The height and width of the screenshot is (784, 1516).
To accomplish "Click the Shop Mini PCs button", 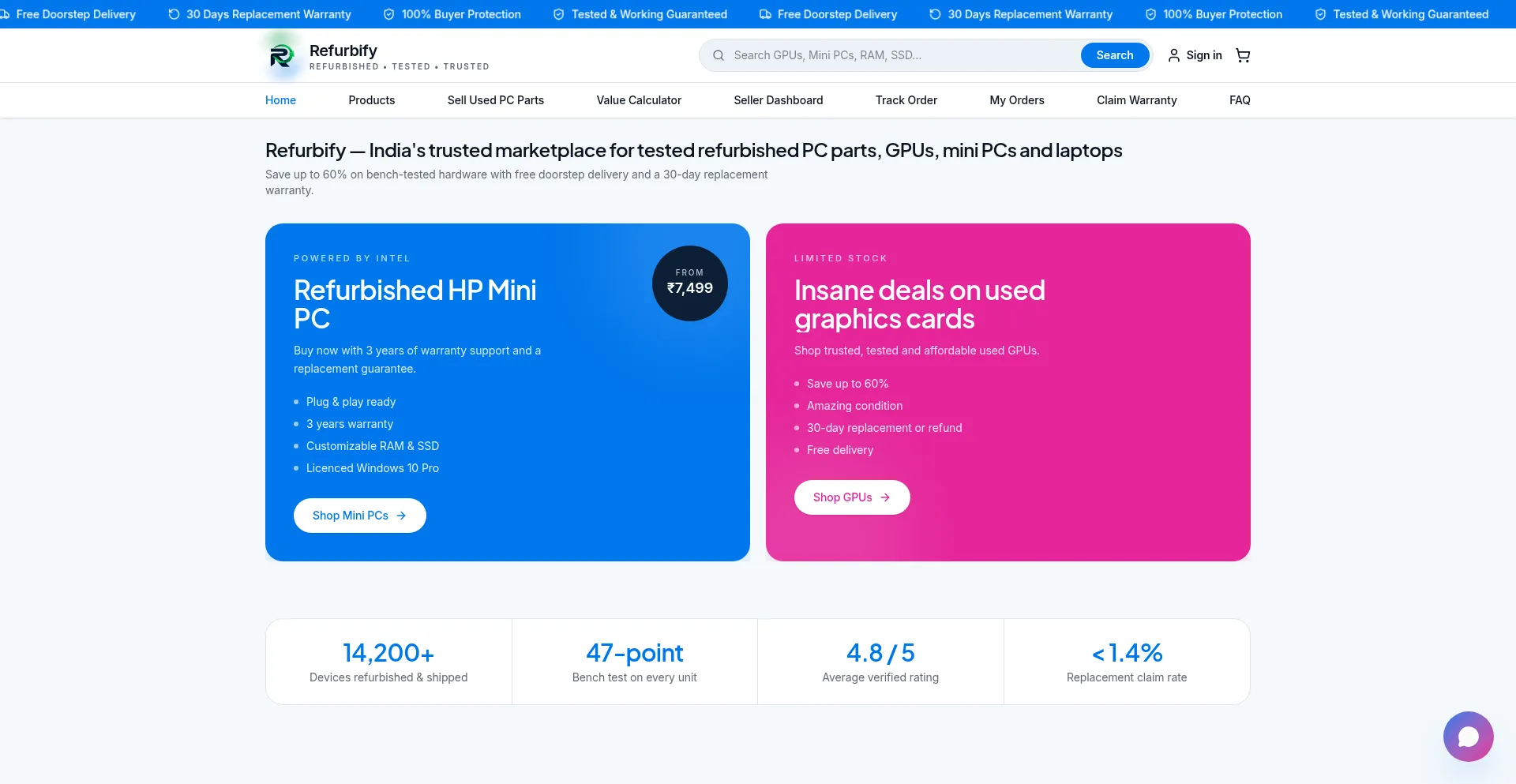I will [360, 516].
